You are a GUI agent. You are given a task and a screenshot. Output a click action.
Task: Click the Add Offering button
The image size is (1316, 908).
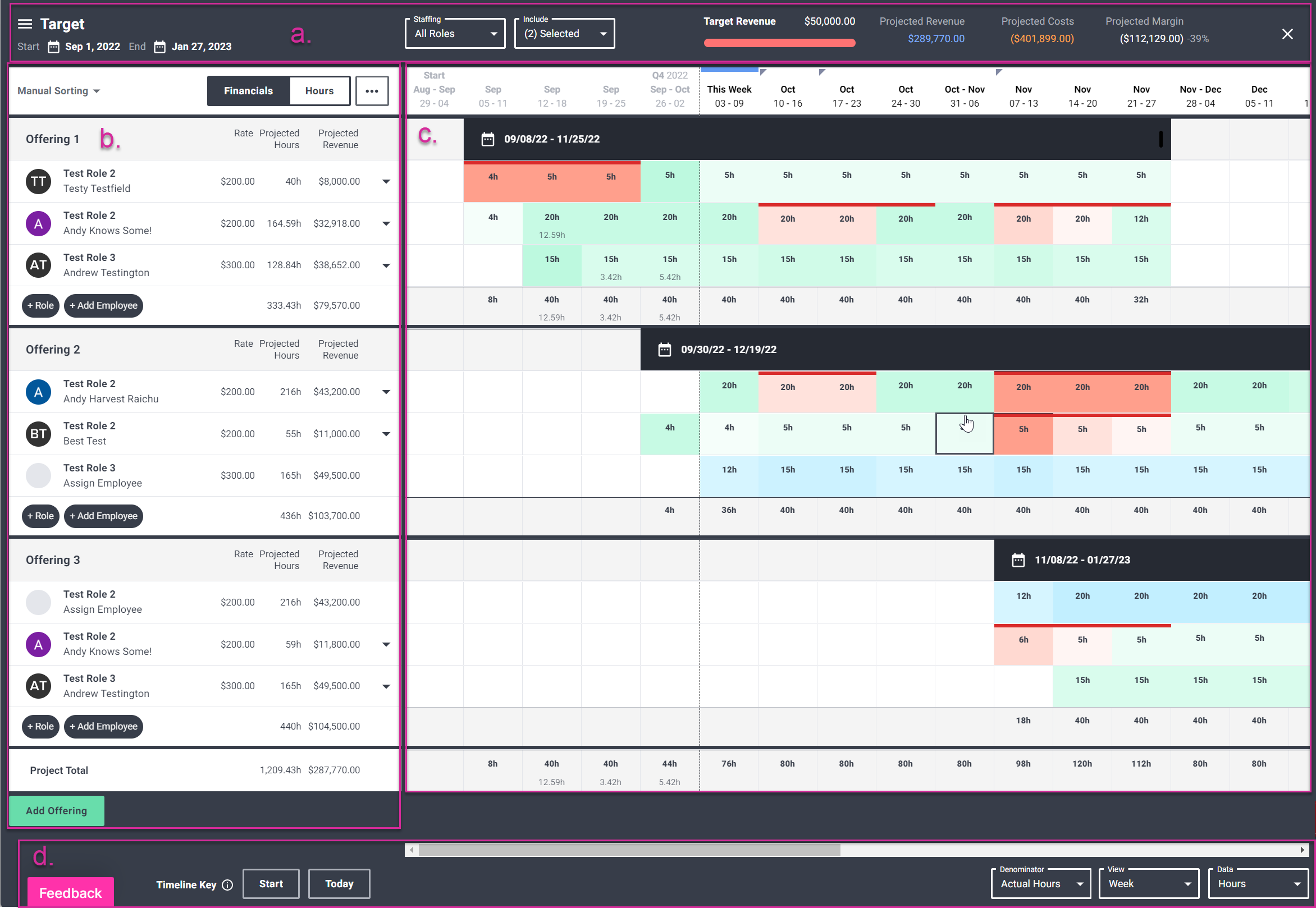coord(56,810)
